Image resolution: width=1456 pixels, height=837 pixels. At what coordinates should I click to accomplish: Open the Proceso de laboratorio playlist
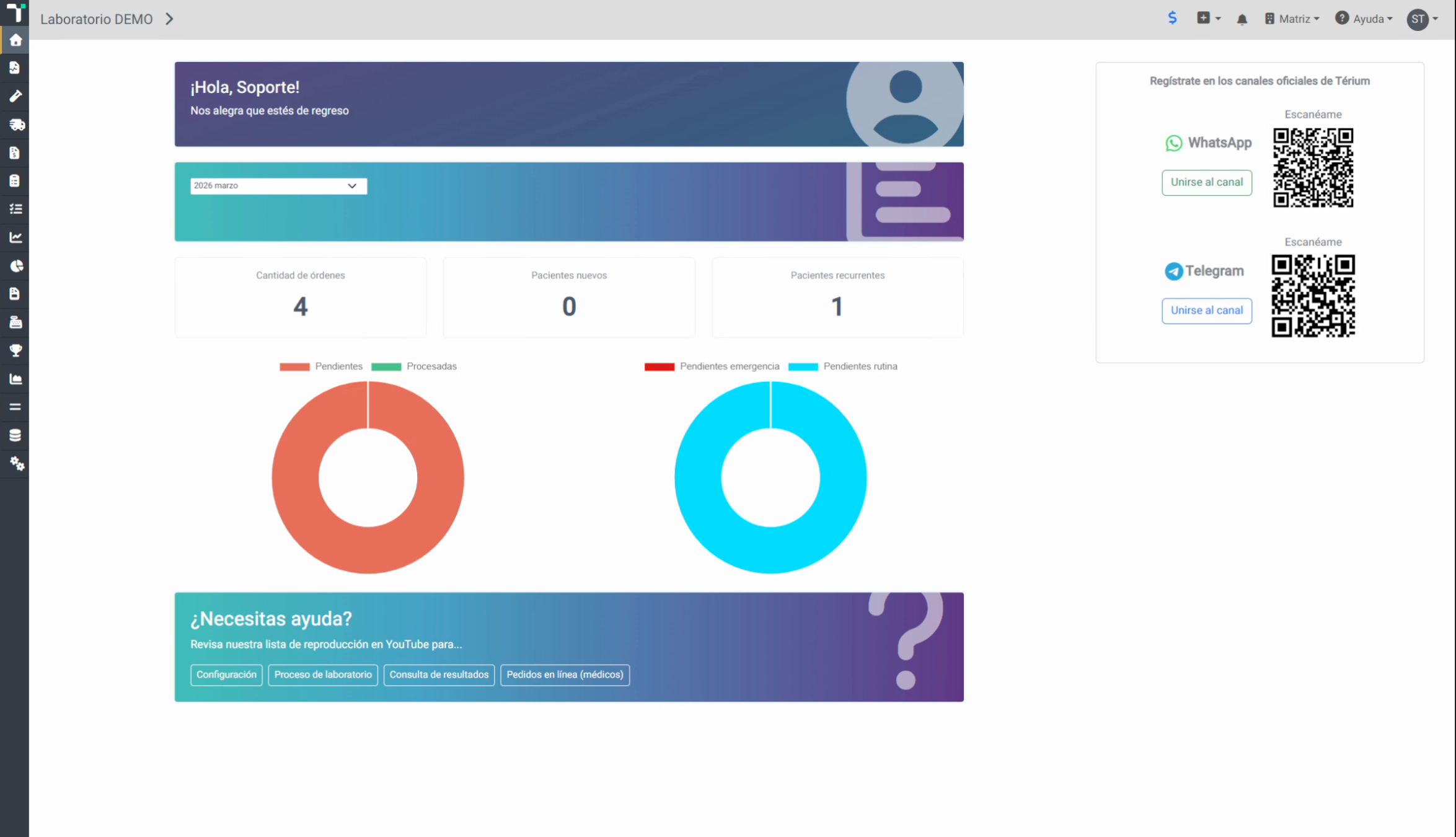pyautogui.click(x=323, y=675)
